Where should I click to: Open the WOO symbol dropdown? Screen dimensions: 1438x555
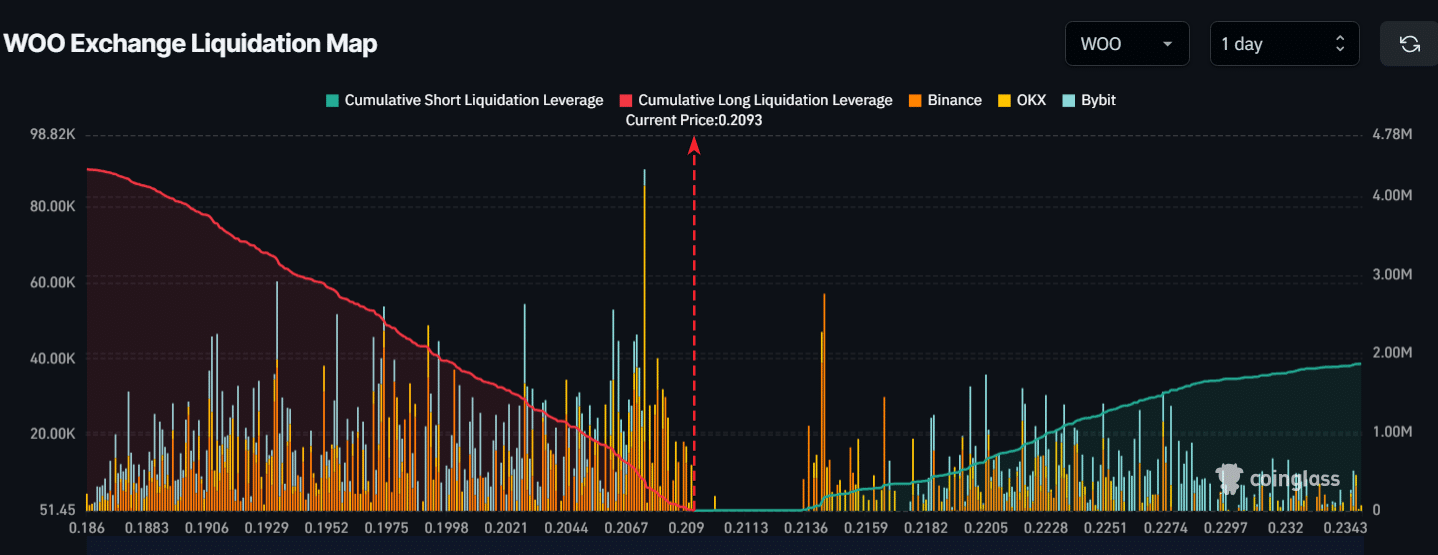pos(1127,44)
